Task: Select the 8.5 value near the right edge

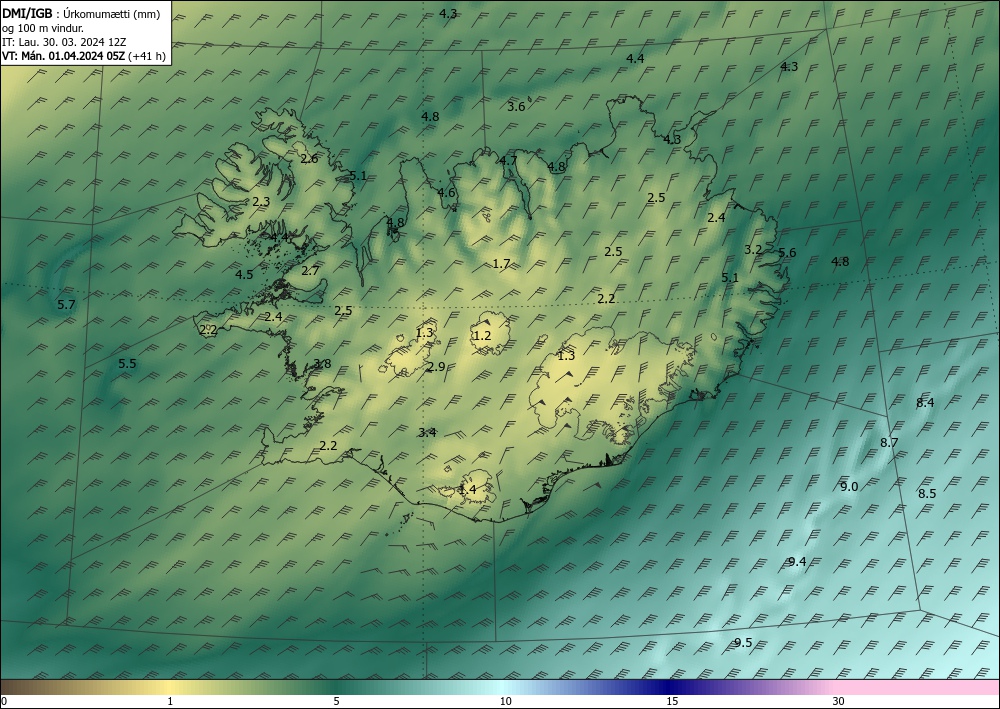Action: [x=927, y=493]
